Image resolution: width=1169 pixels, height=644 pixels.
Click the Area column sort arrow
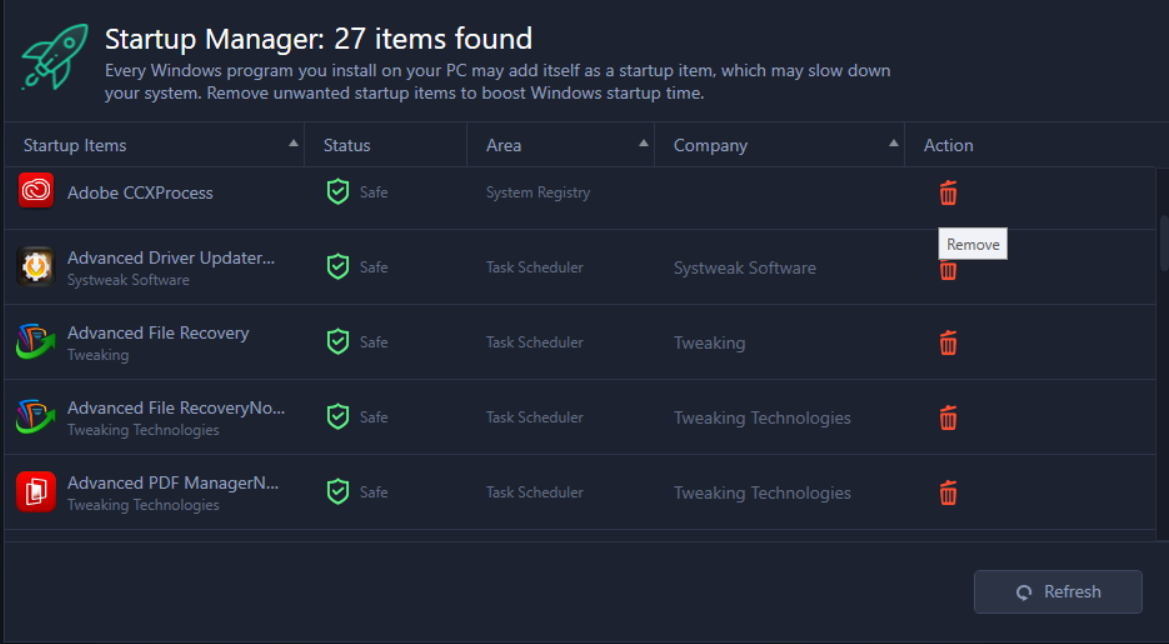(644, 143)
